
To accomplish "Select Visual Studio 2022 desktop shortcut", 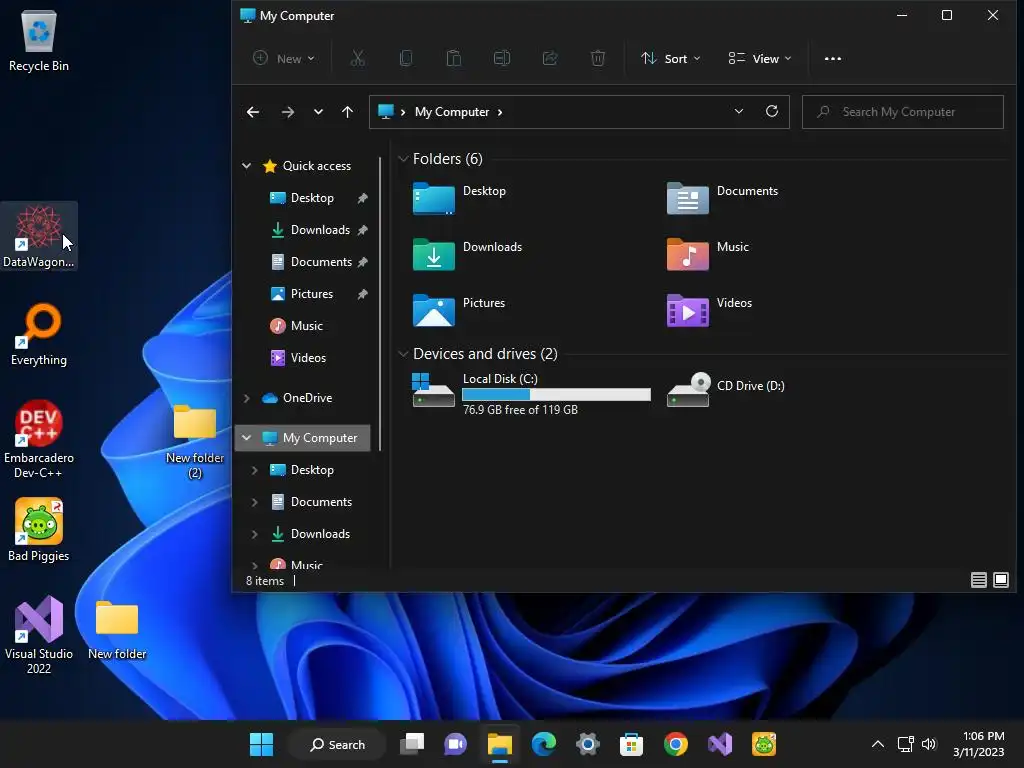I will pos(39,635).
